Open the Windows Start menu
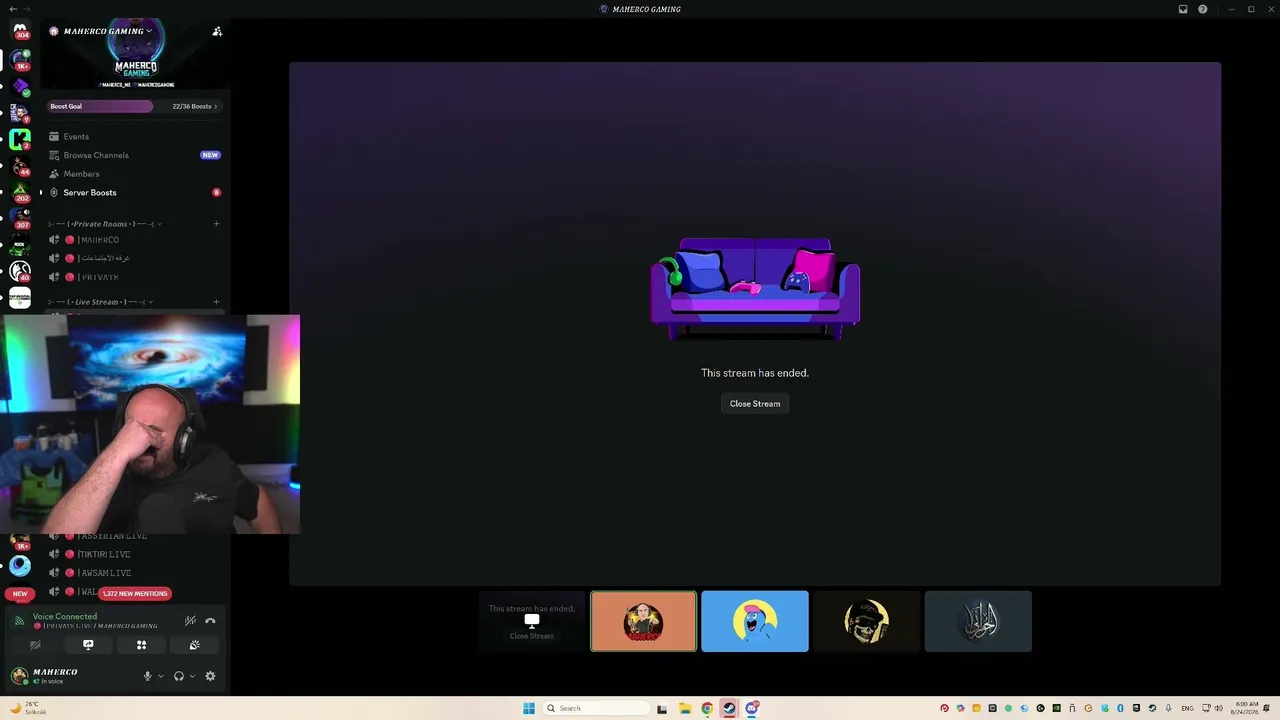Viewport: 1280px width, 720px height. pos(529,708)
